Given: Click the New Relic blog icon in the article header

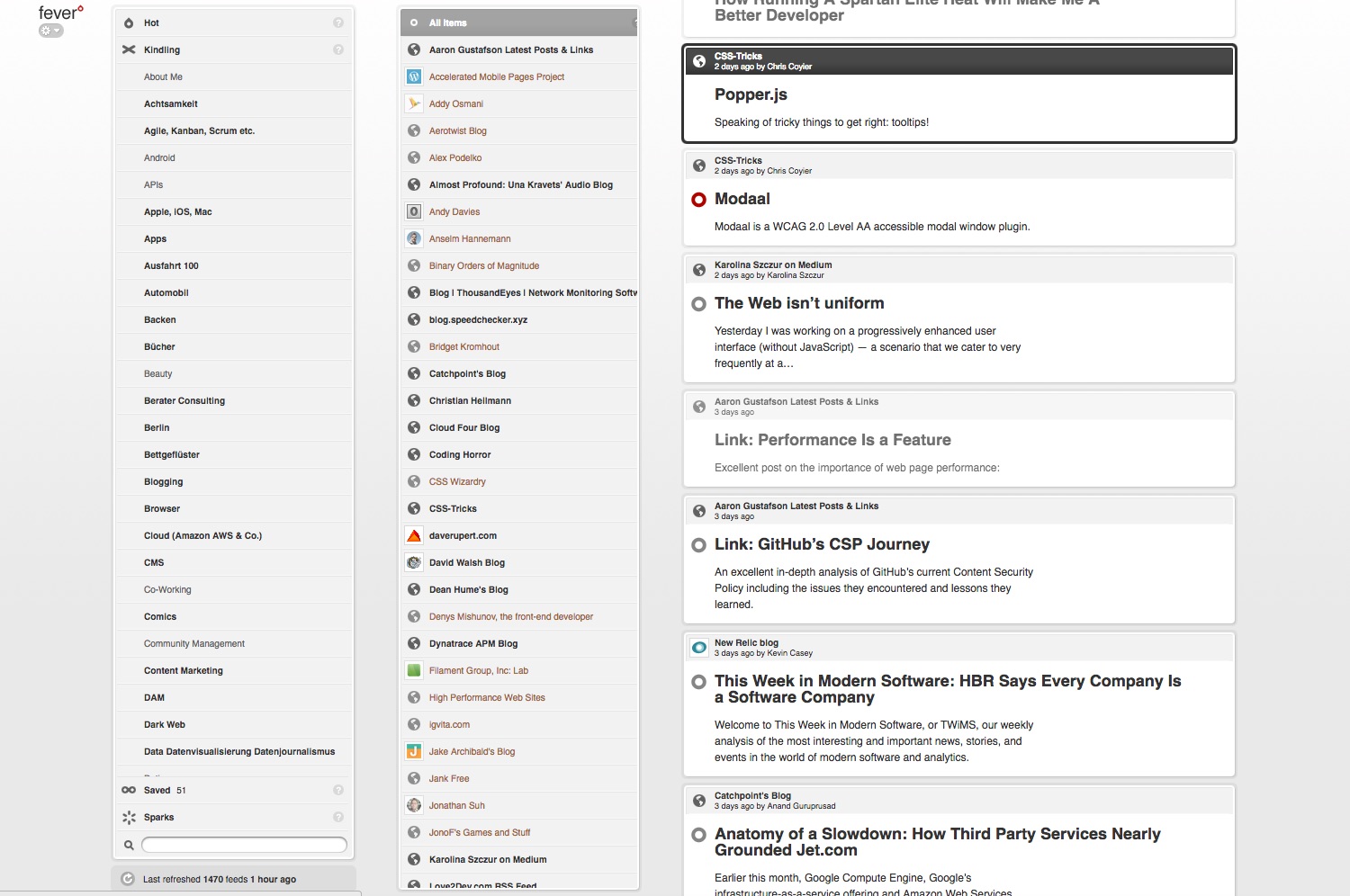Looking at the screenshot, I should [699, 648].
